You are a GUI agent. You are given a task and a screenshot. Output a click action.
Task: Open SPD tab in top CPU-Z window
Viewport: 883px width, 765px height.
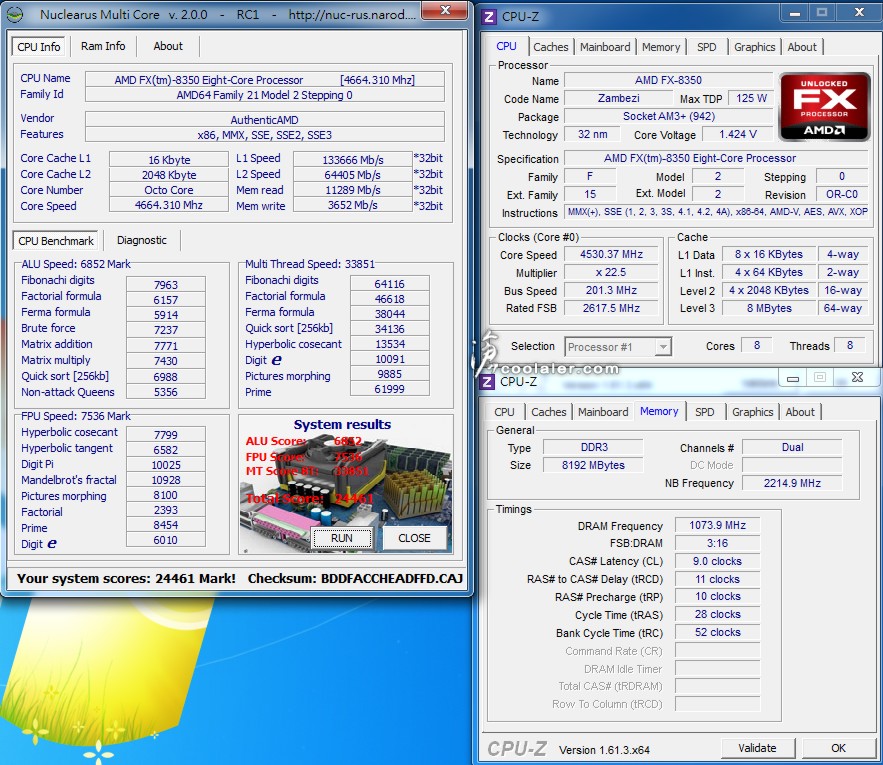[706, 47]
